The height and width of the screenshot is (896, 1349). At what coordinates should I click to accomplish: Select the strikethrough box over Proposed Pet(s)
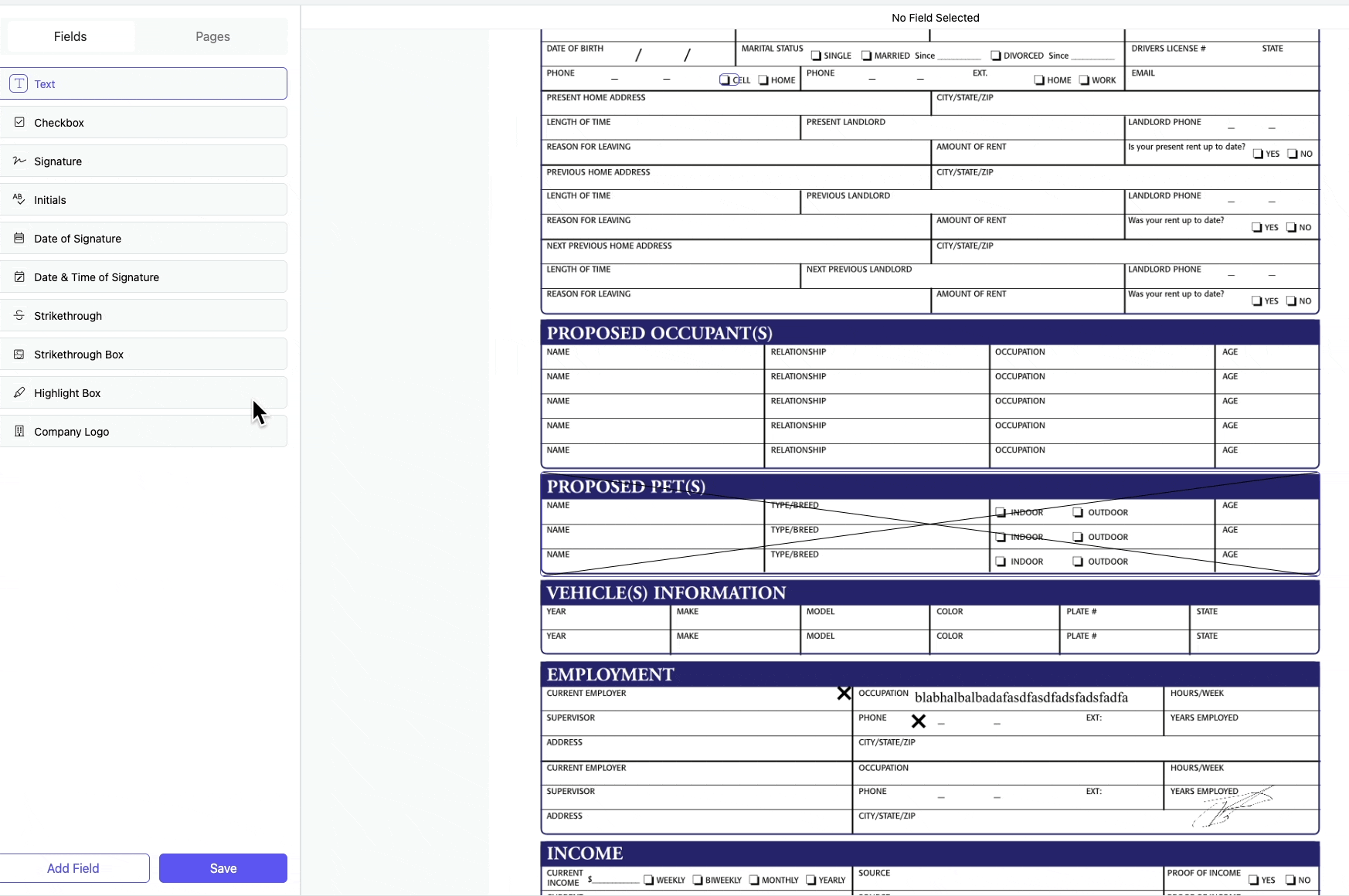pyautogui.click(x=930, y=524)
